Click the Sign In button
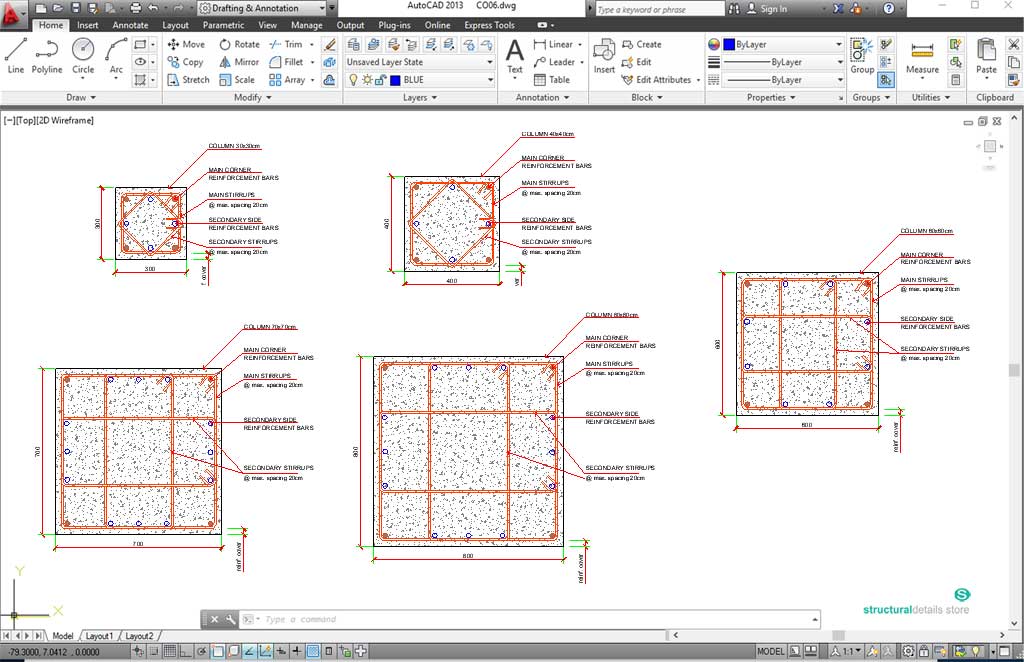Image resolution: width=1024 pixels, height=662 pixels. tap(773, 8)
